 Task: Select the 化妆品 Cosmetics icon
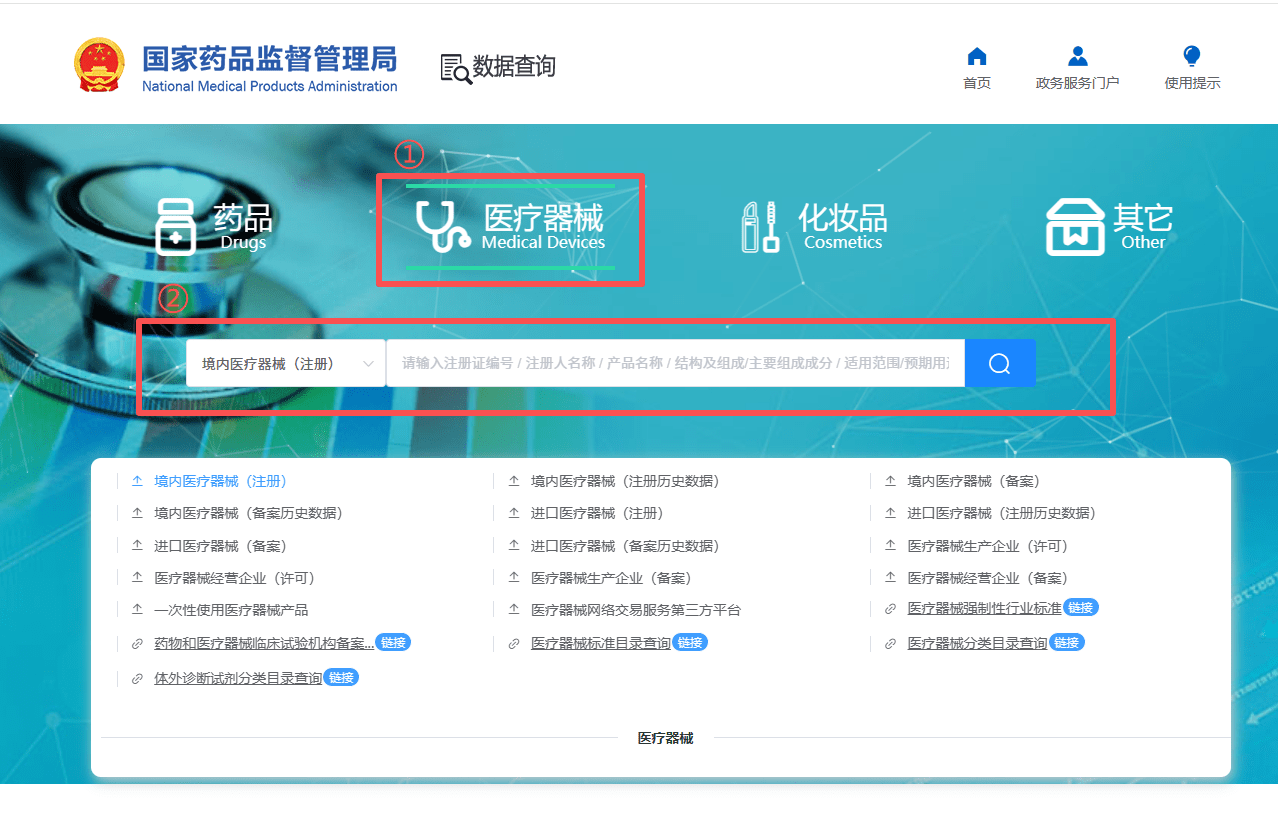pyautogui.click(x=760, y=227)
